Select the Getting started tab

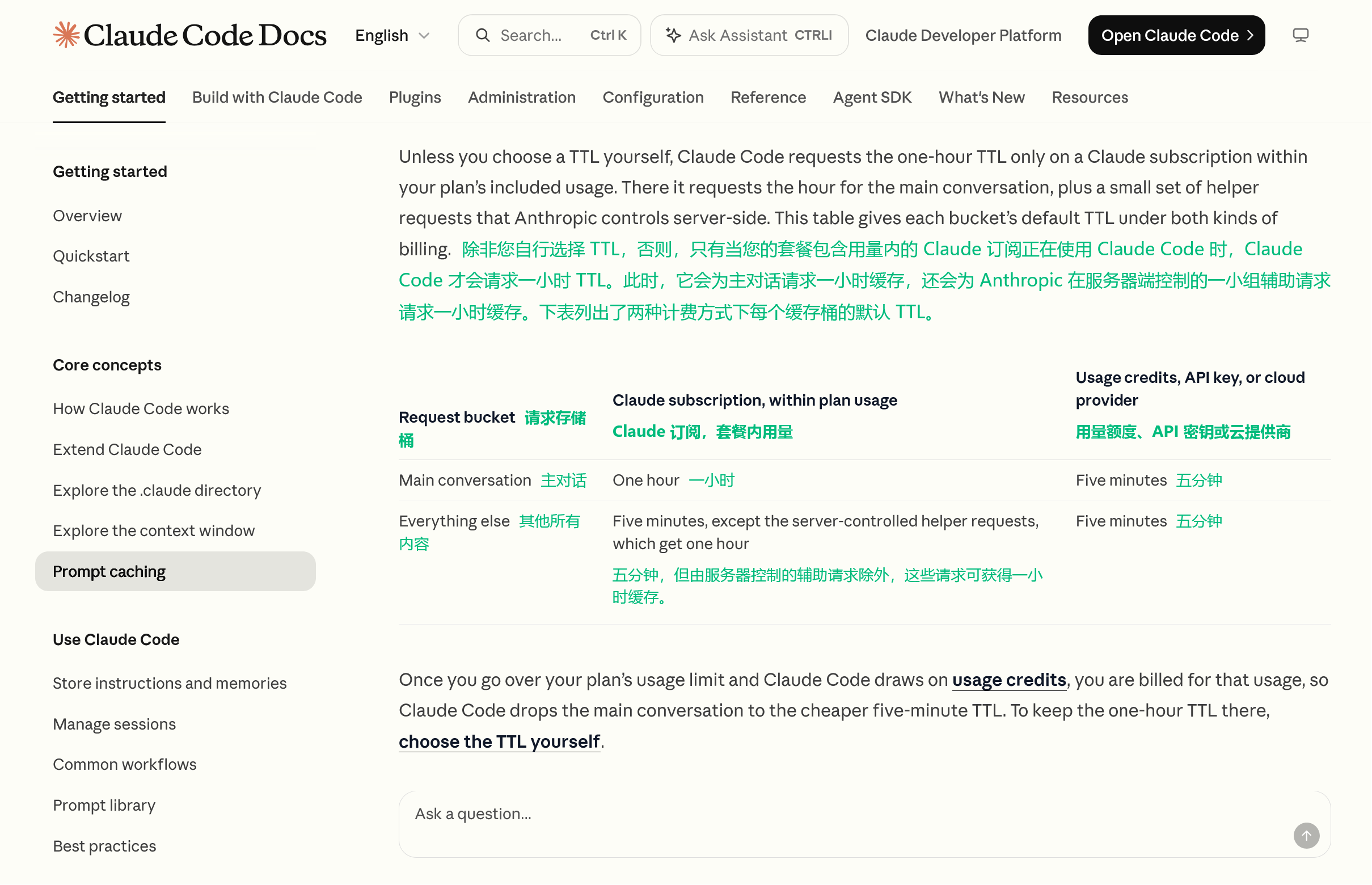(x=109, y=97)
